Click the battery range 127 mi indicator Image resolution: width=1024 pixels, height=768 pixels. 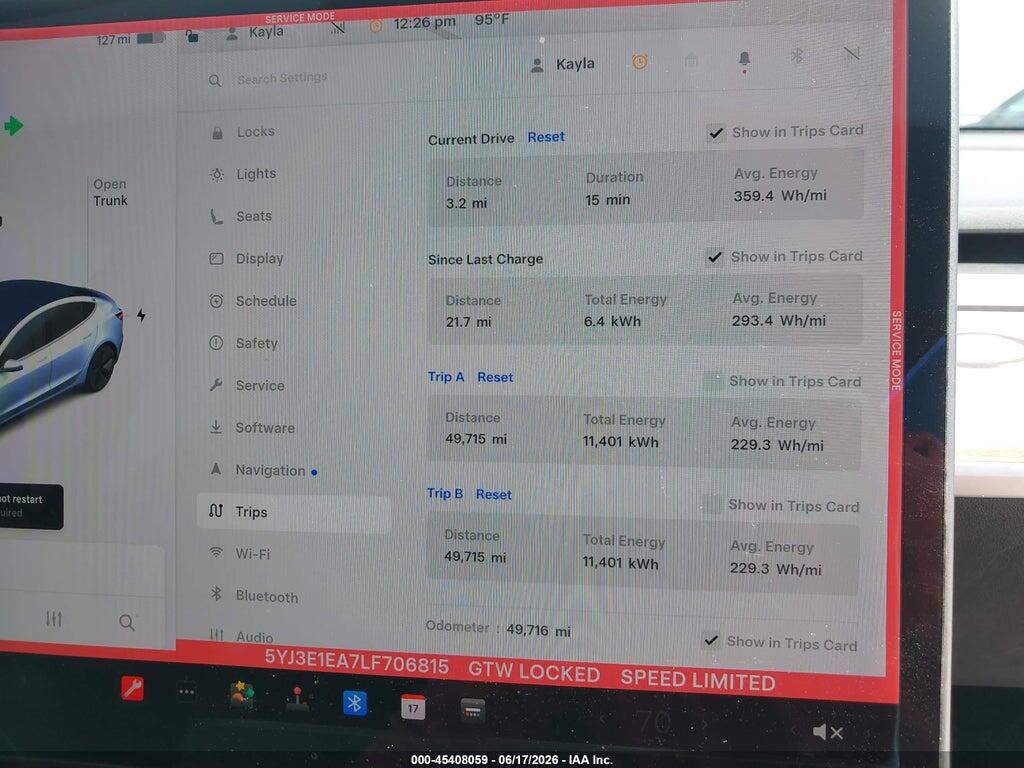pyautogui.click(x=131, y=39)
